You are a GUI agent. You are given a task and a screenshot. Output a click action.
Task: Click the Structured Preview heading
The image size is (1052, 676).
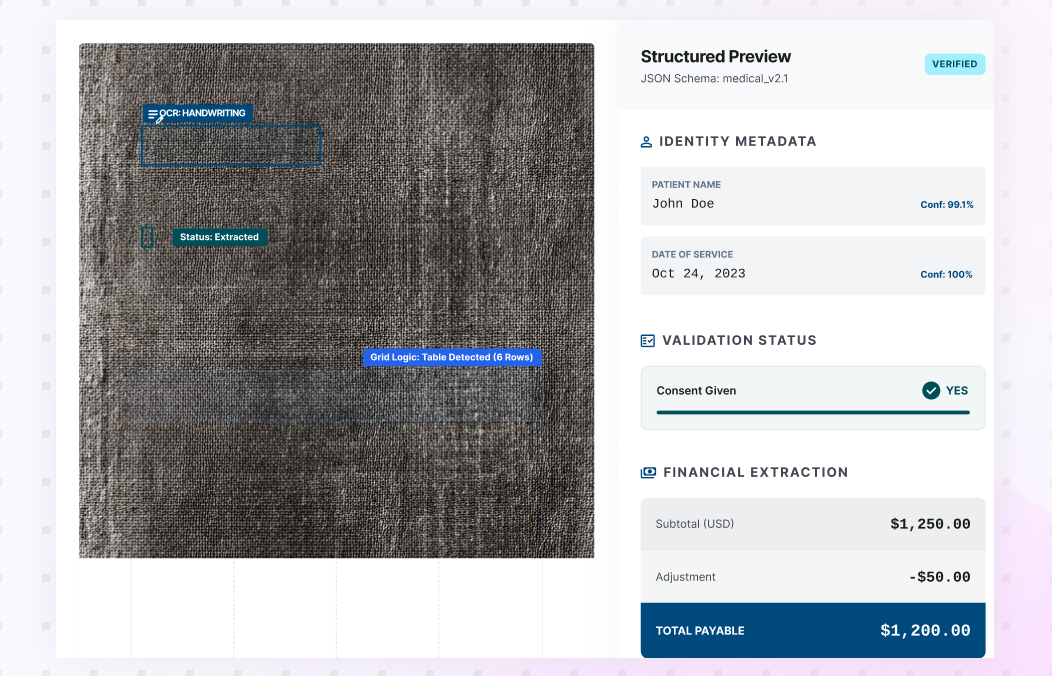[x=715, y=56]
